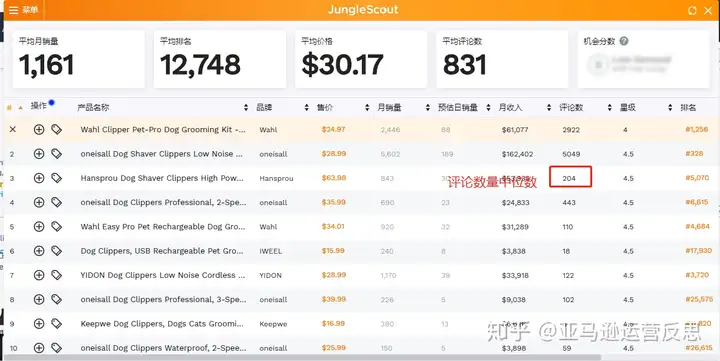Sort by the # column arrow
The height and width of the screenshot is (361, 720).
[x=20, y=107]
